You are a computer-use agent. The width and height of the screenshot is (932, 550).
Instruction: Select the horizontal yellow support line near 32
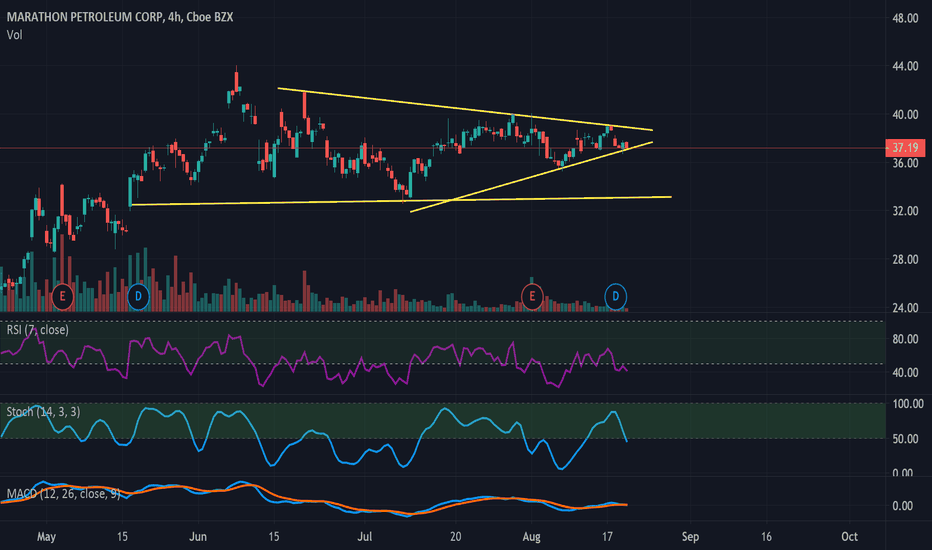[x=401, y=200]
